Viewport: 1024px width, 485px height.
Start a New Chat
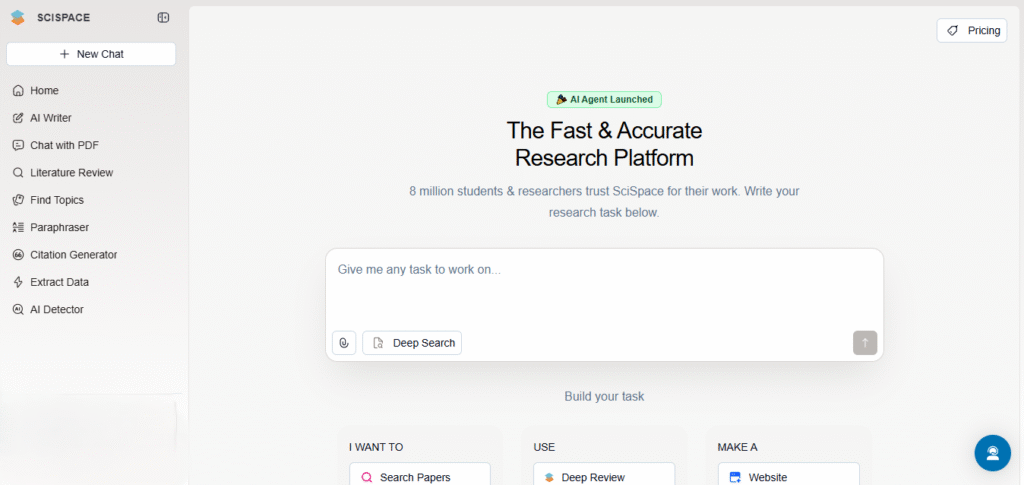tap(91, 54)
